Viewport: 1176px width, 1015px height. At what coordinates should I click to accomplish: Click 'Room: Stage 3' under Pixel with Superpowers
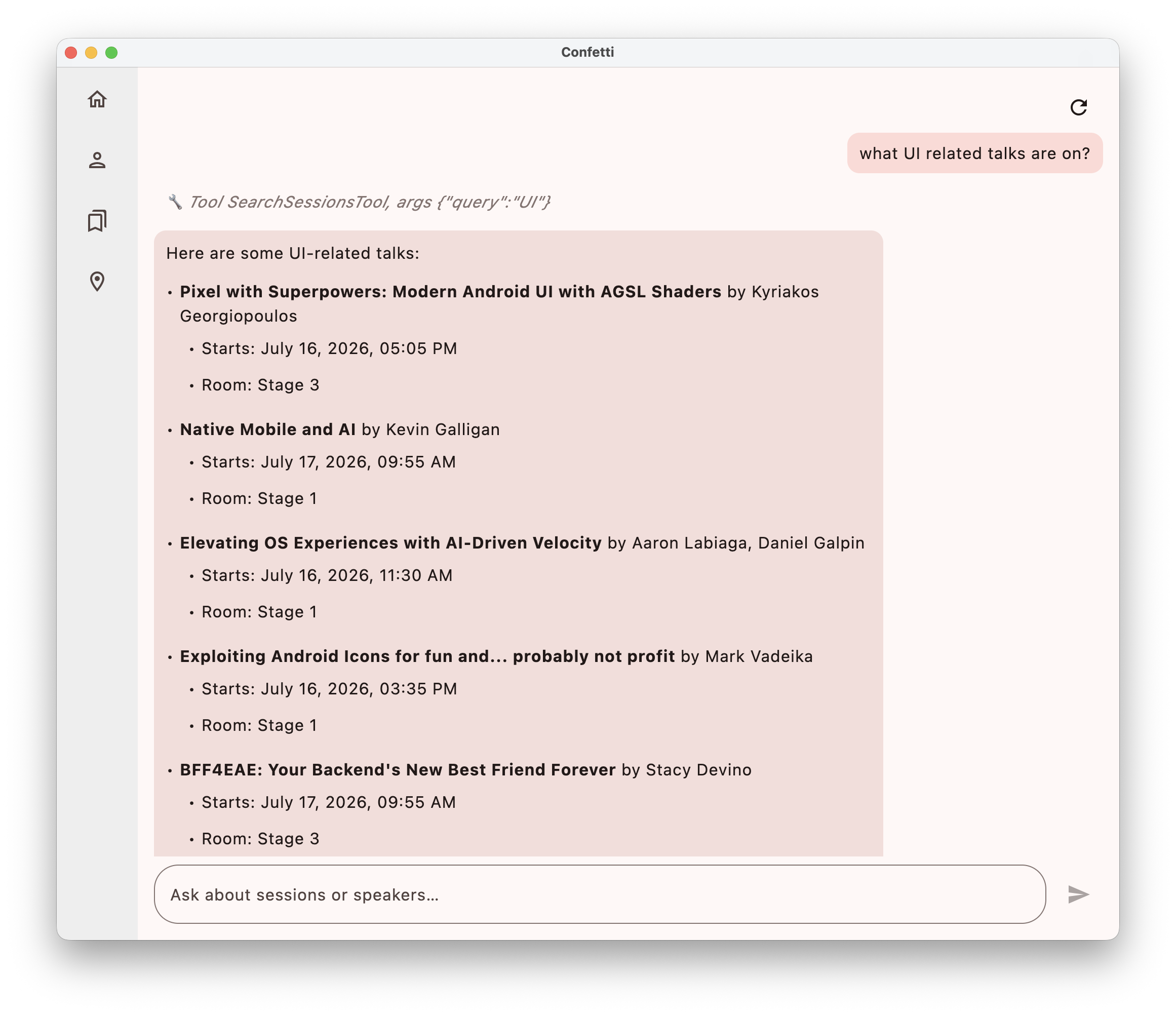[x=260, y=385]
